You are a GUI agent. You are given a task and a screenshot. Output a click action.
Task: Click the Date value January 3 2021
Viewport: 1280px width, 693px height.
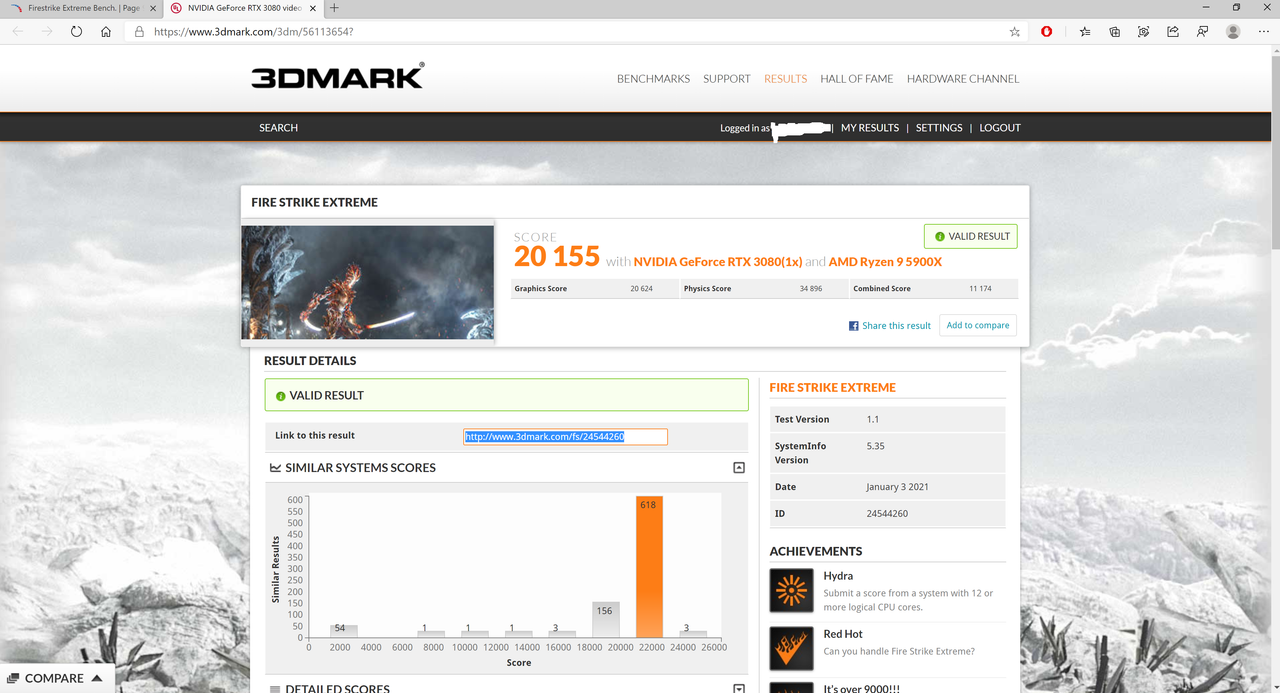(897, 487)
